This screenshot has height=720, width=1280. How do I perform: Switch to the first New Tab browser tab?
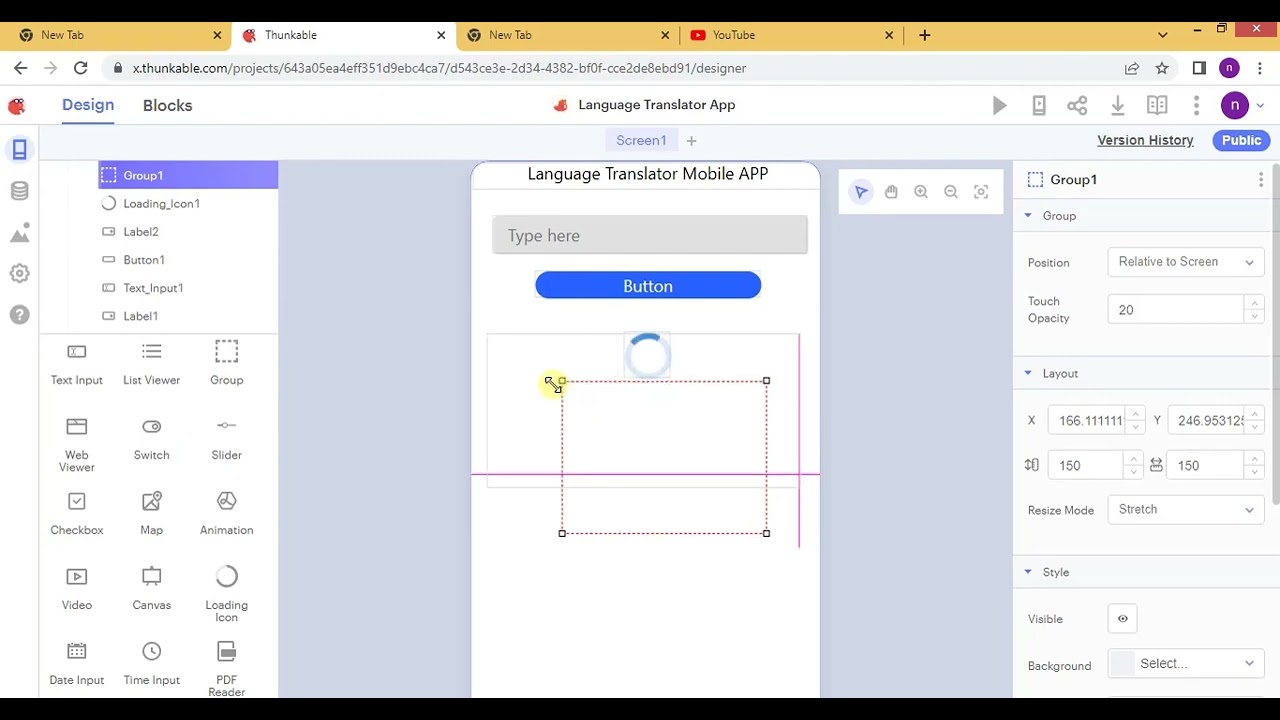[118, 35]
